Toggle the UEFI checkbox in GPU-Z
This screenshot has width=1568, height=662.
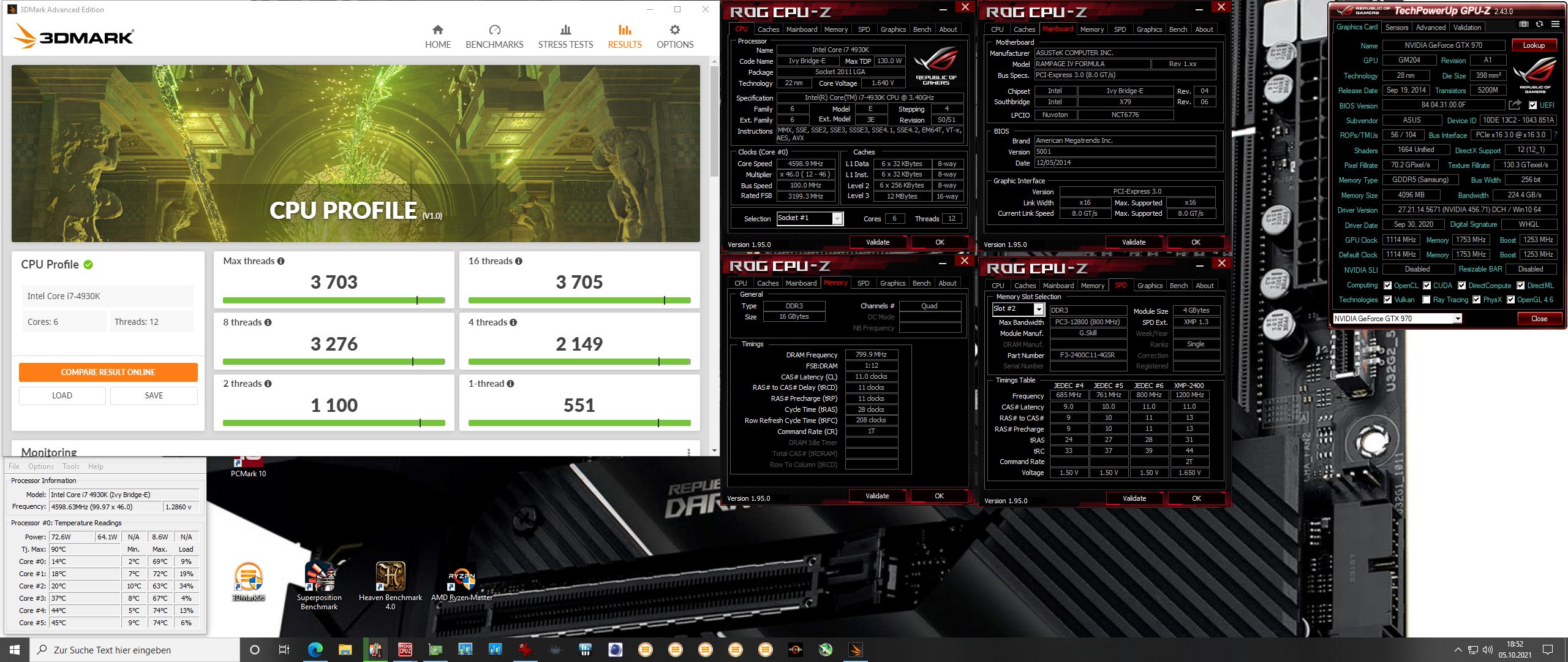[1532, 105]
